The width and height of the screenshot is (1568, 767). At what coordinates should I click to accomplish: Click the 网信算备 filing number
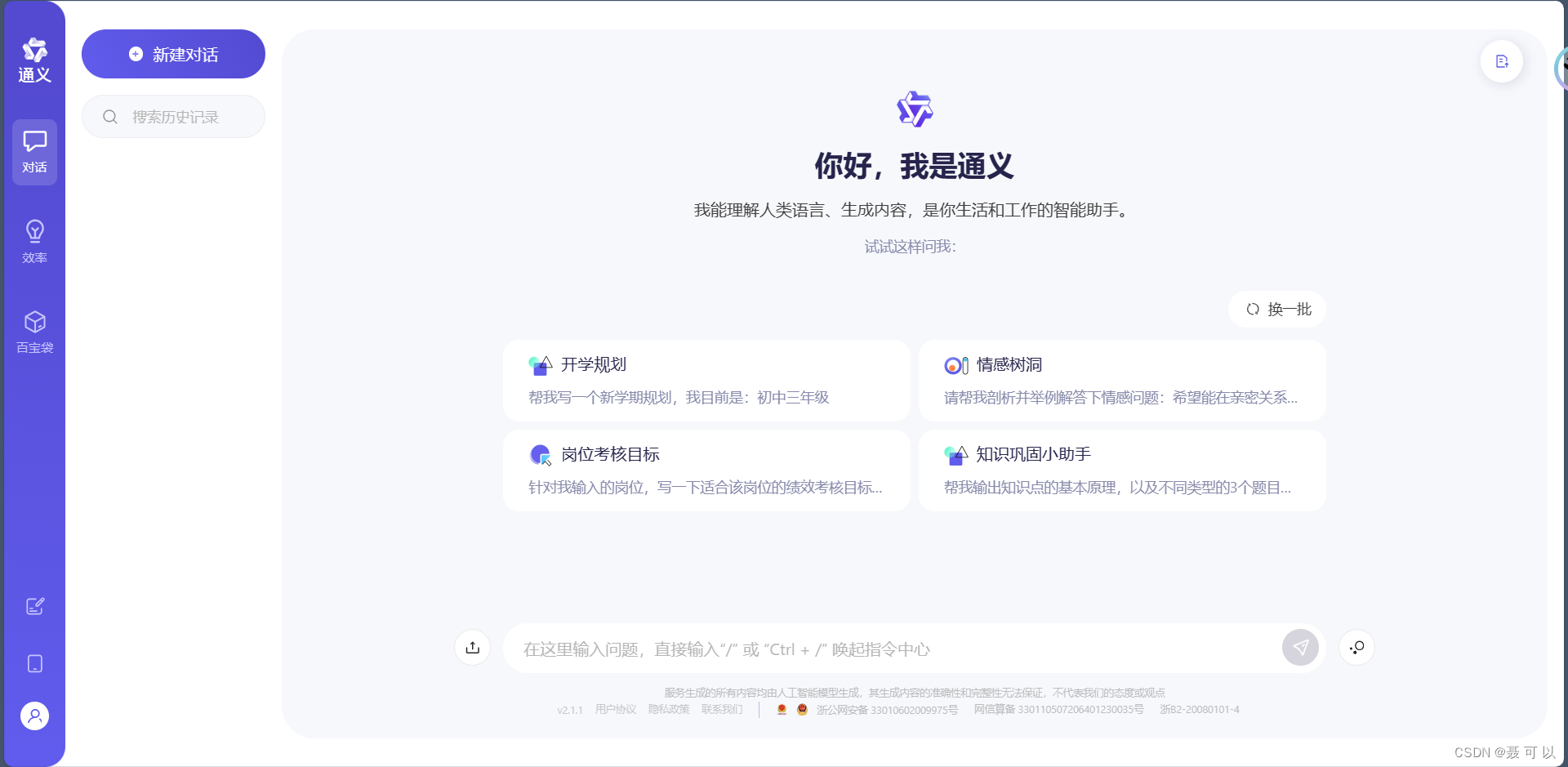pyautogui.click(x=1059, y=709)
